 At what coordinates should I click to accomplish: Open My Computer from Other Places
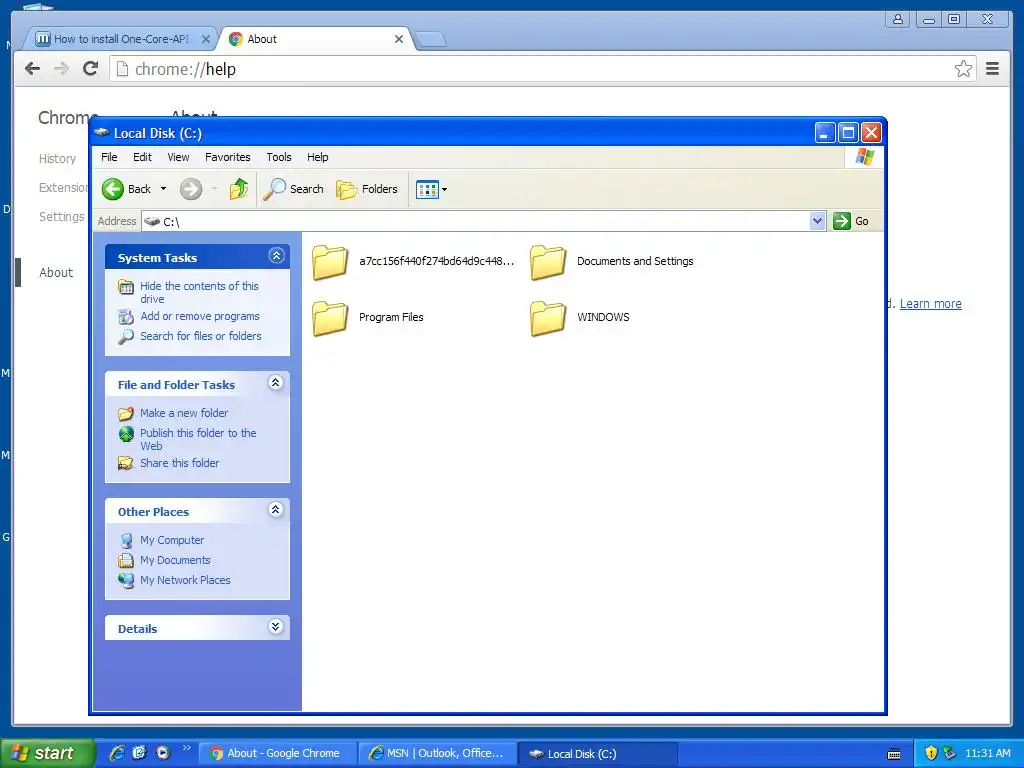(172, 540)
